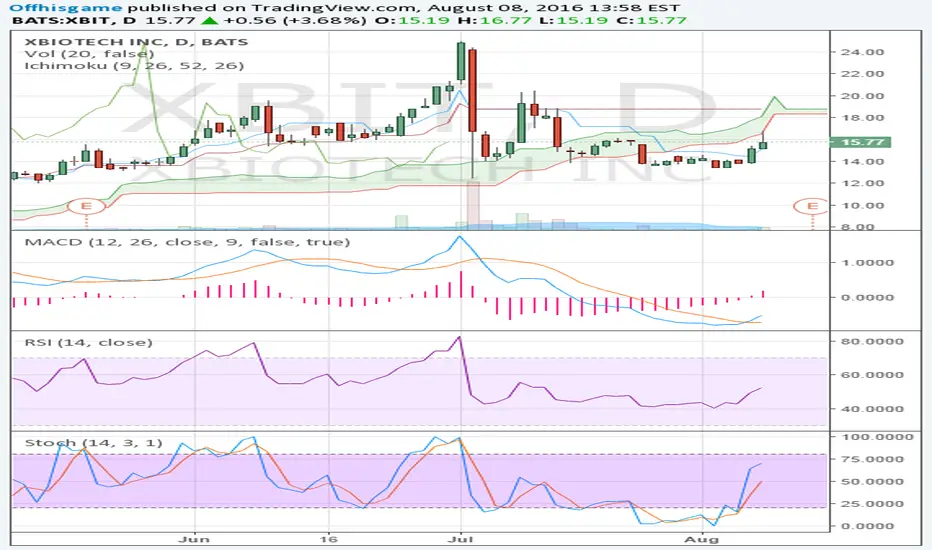
Task: Click the Stoch 100.0000 axis label
Action: (x=876, y=437)
